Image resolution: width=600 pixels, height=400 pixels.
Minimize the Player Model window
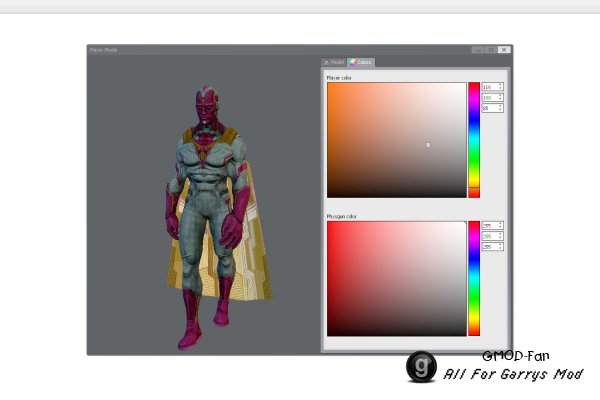478,50
